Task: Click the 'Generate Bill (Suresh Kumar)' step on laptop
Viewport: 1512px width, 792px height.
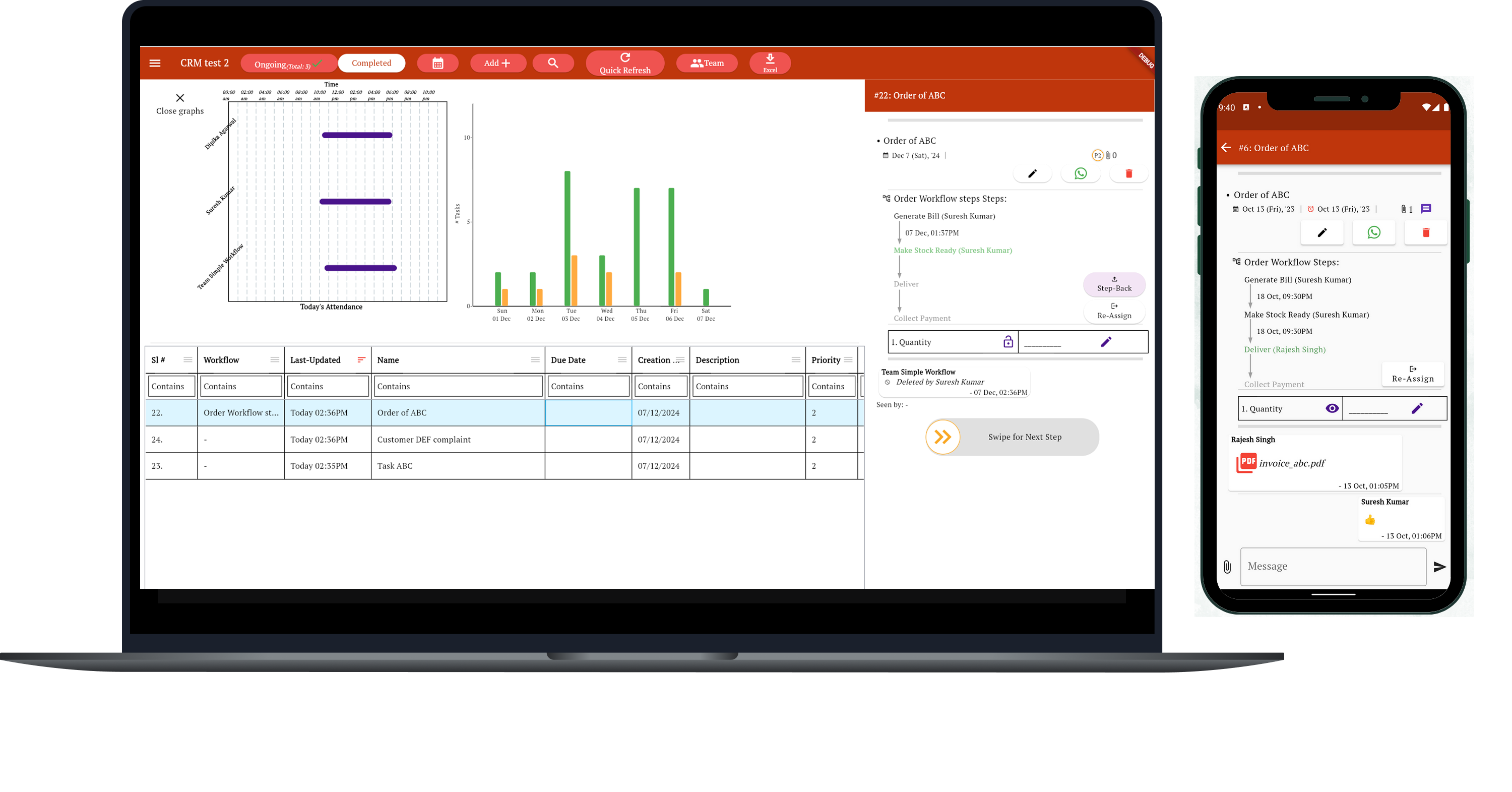Action: [944, 216]
